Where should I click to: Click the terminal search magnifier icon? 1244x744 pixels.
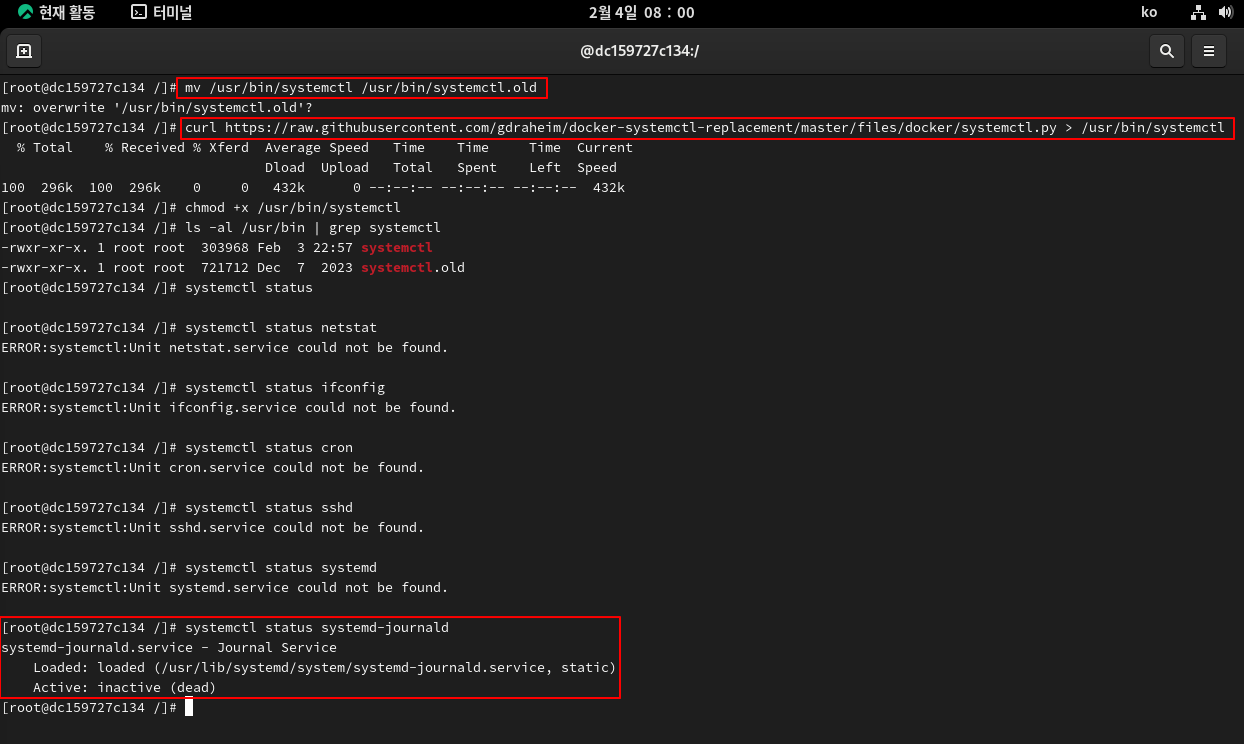tap(1166, 51)
